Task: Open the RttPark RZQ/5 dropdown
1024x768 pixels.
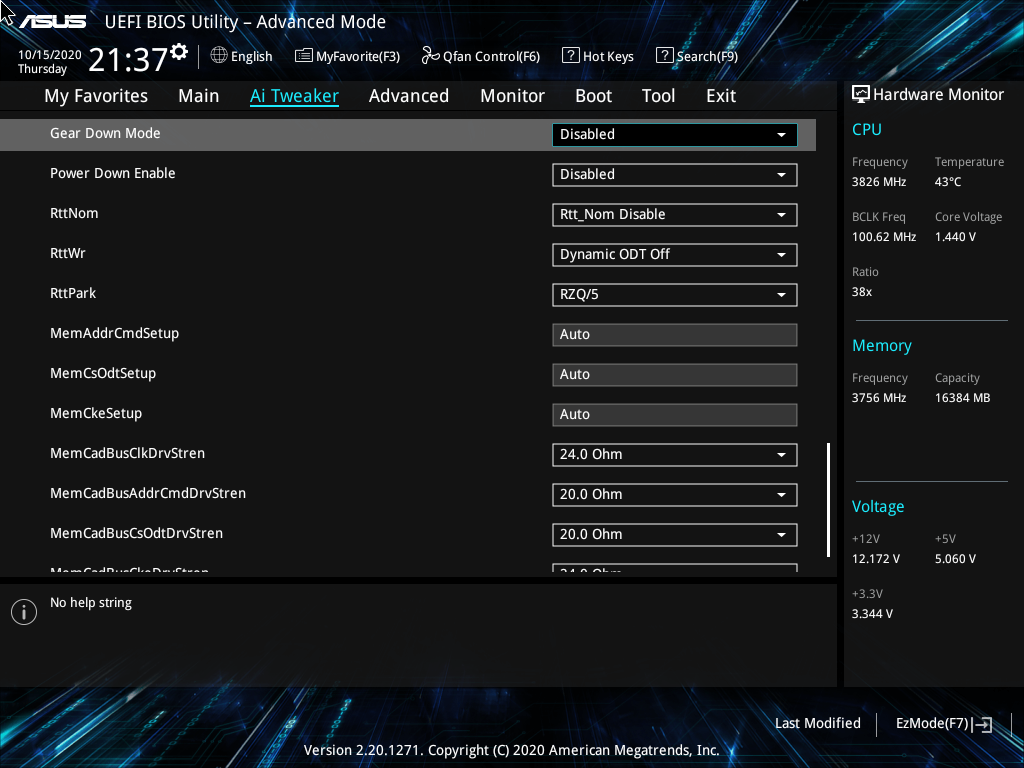Action: pyautogui.click(x=675, y=295)
